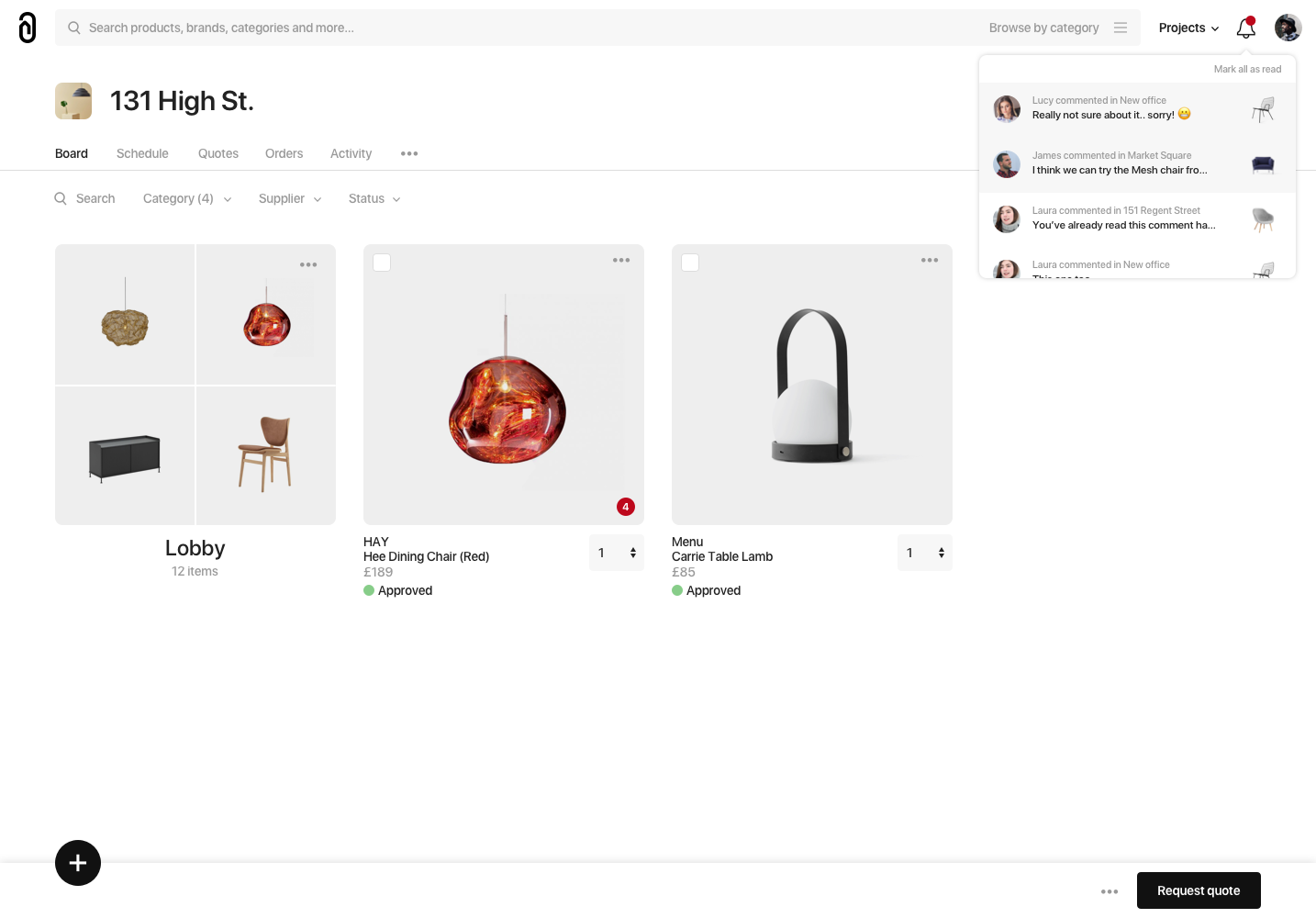1316x918 pixels.
Task: Open the more tabs ellipsis next to Activity
Action: 409,153
